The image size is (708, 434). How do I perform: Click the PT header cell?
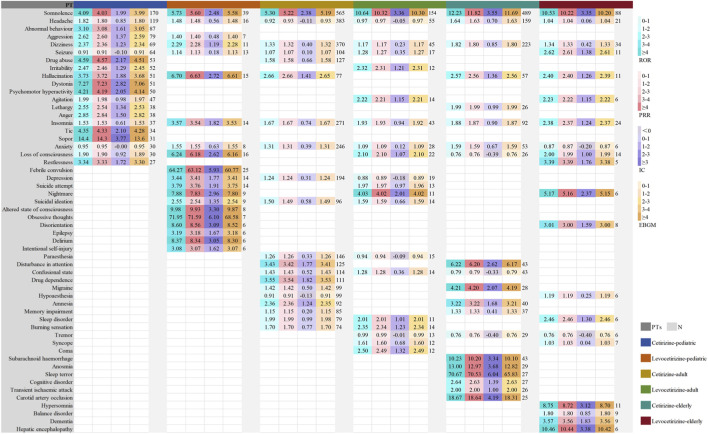[37, 5]
